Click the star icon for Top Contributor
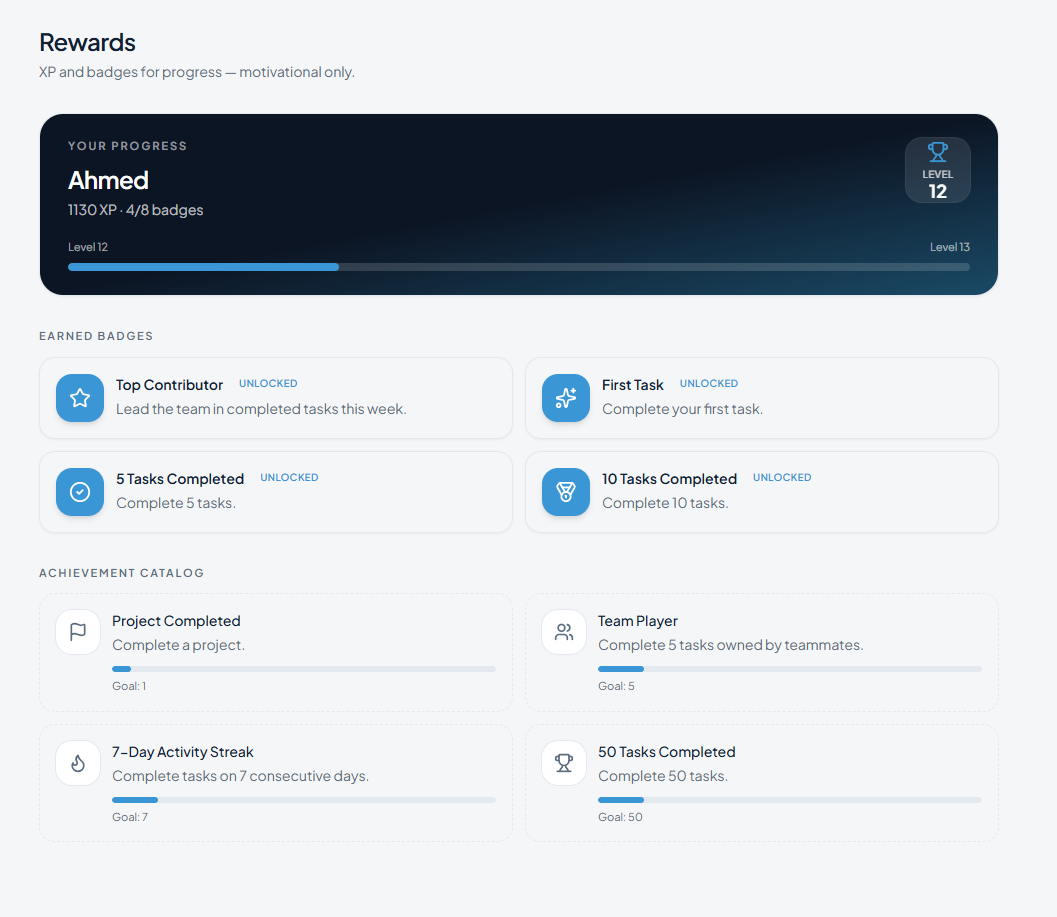 click(x=80, y=398)
